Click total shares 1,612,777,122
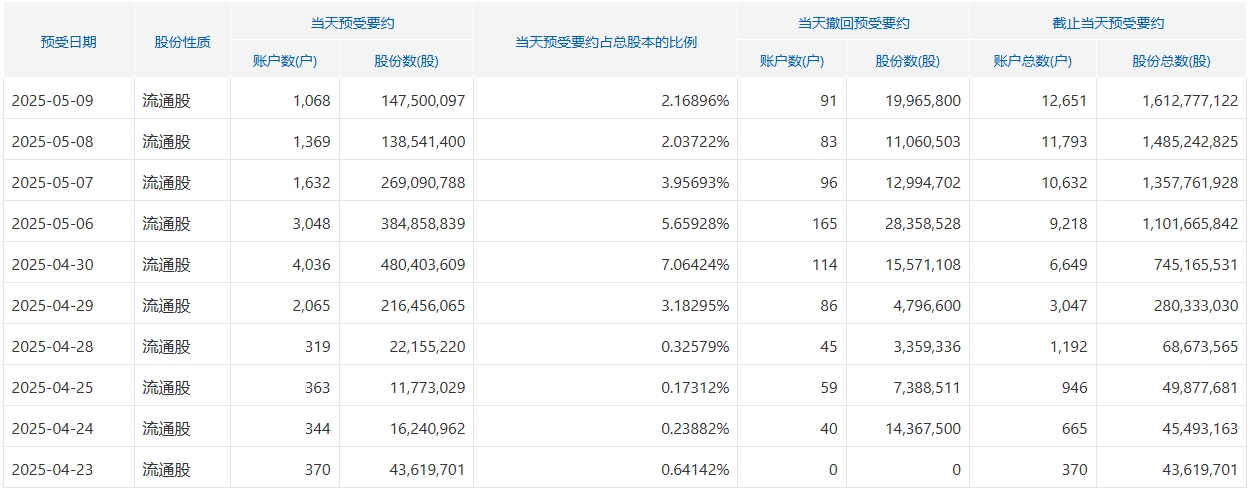 [x=1190, y=101]
